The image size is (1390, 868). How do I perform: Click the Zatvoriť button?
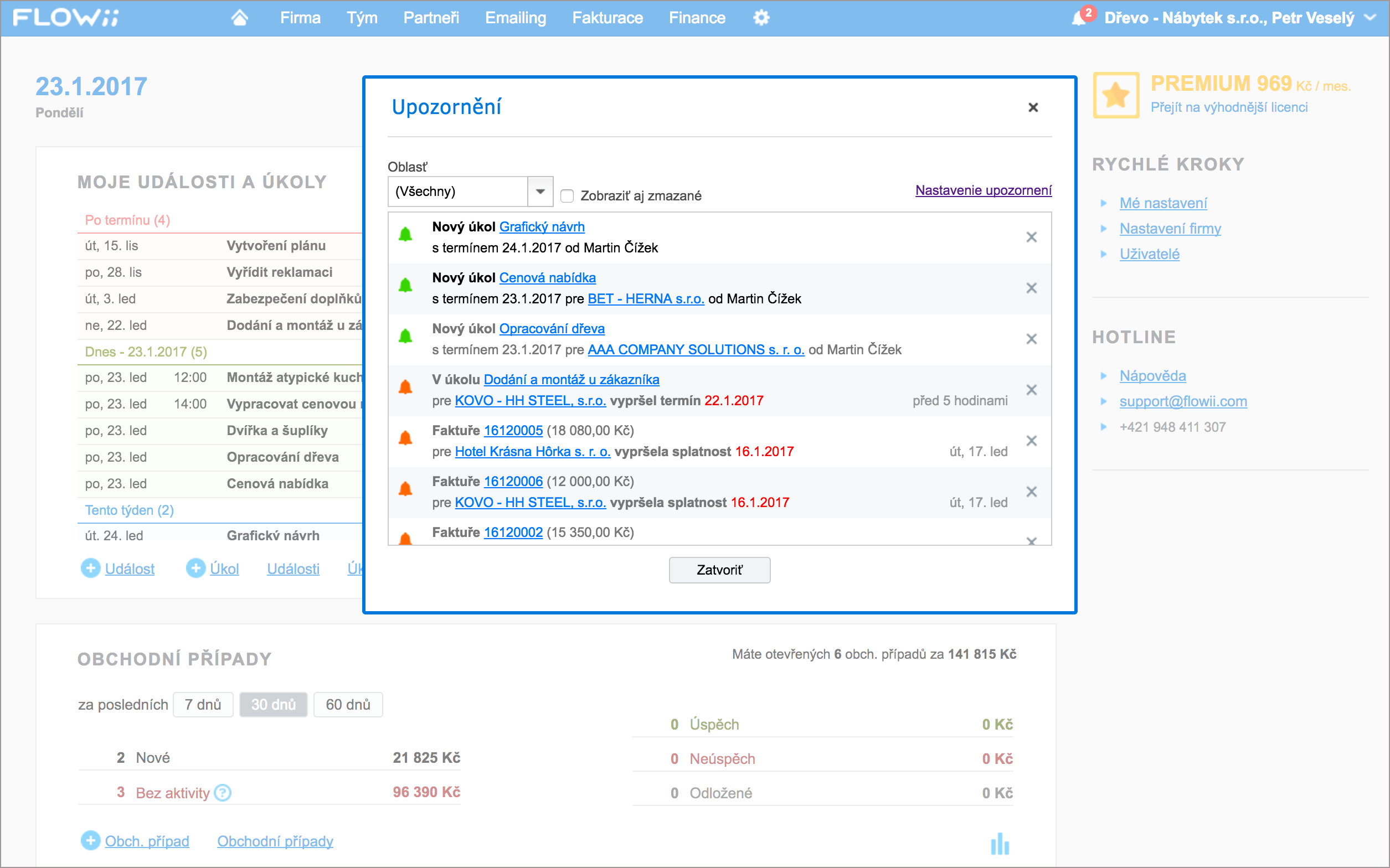[x=719, y=570]
